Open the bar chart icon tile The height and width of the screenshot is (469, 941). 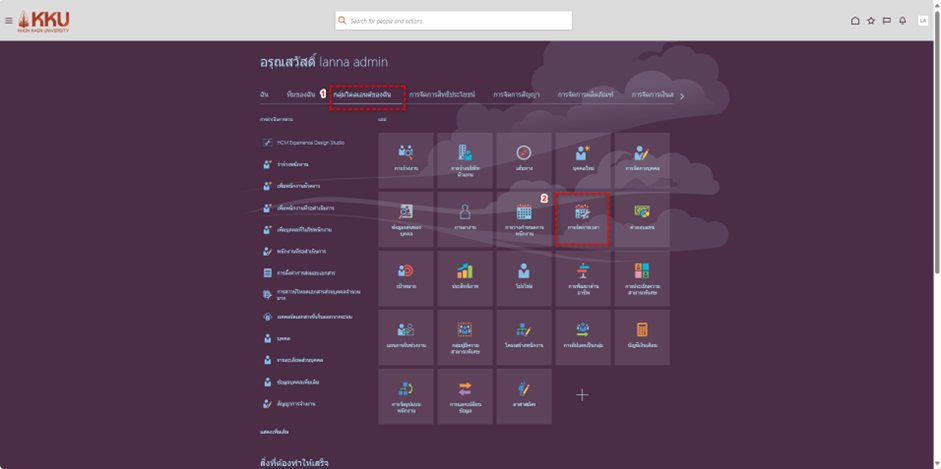pos(464,277)
